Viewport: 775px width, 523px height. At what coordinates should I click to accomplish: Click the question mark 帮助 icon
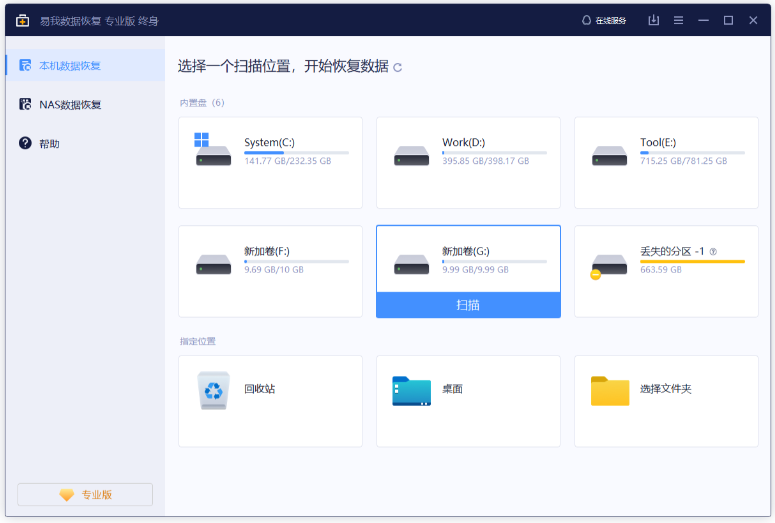(x=25, y=143)
